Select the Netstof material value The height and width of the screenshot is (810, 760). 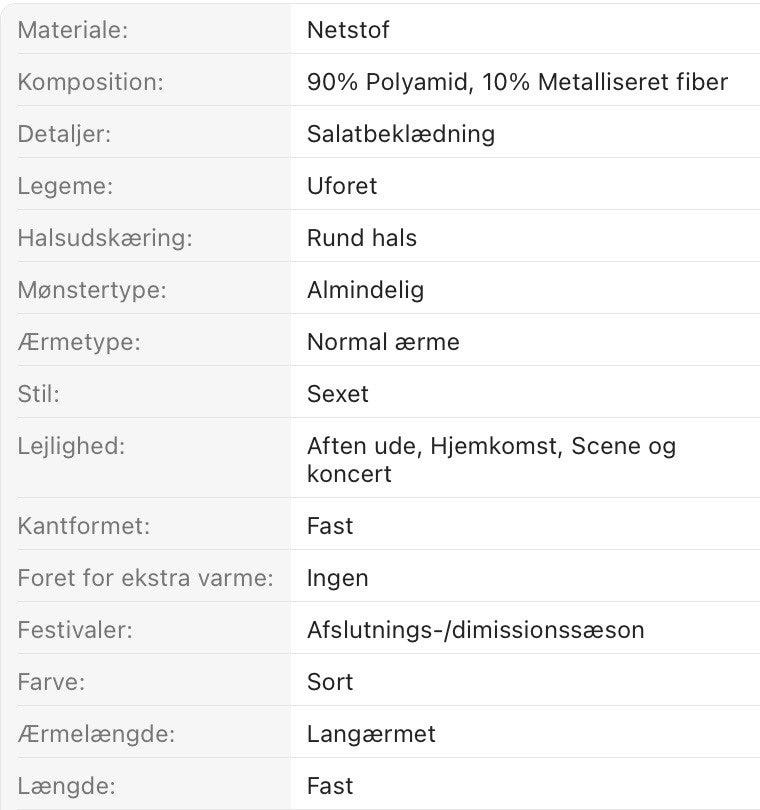[348, 30]
